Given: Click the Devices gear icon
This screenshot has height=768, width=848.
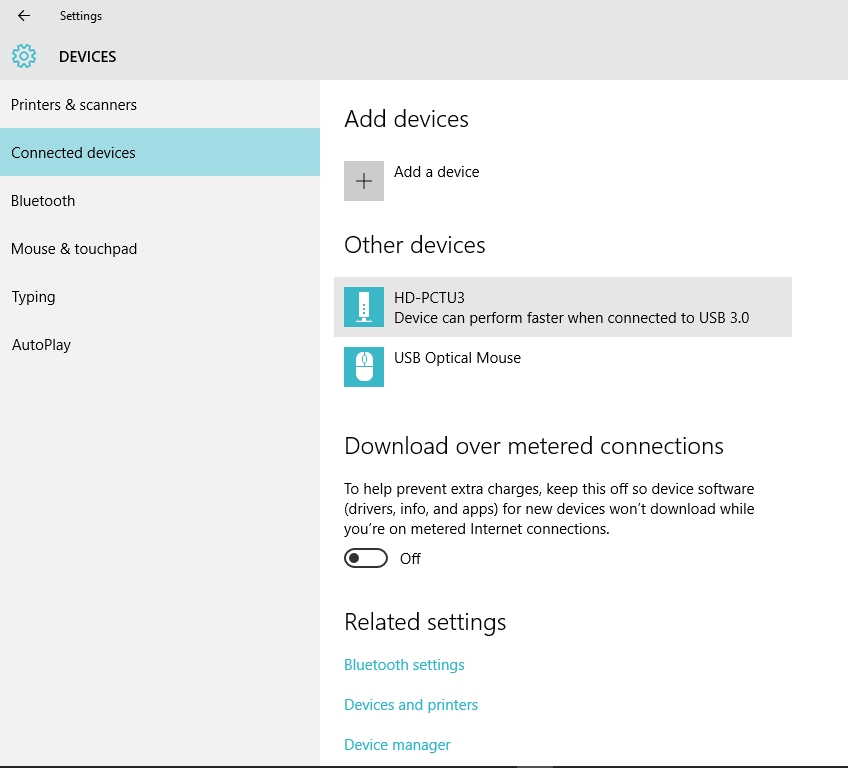Looking at the screenshot, I should [x=24, y=56].
